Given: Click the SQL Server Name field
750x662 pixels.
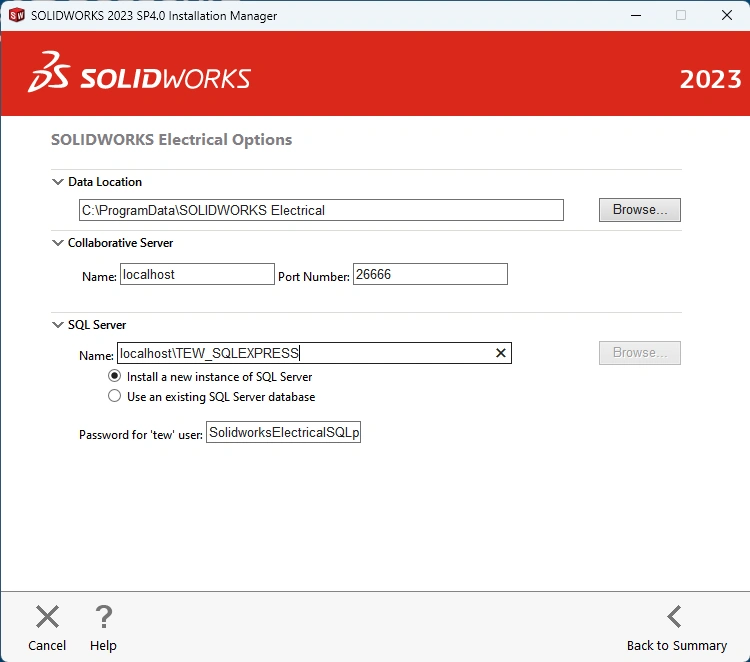Looking at the screenshot, I should [x=314, y=353].
